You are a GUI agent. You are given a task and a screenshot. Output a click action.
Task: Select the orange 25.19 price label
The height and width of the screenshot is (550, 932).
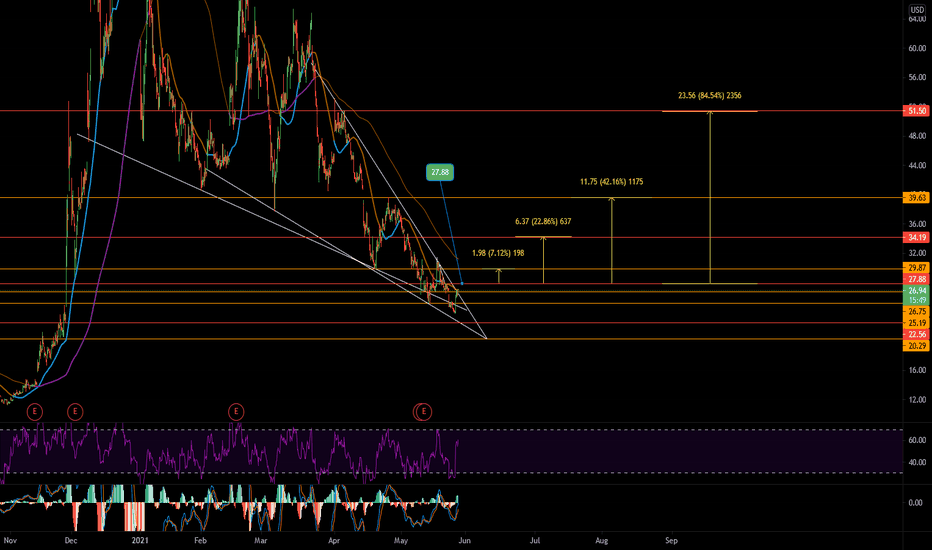916,323
